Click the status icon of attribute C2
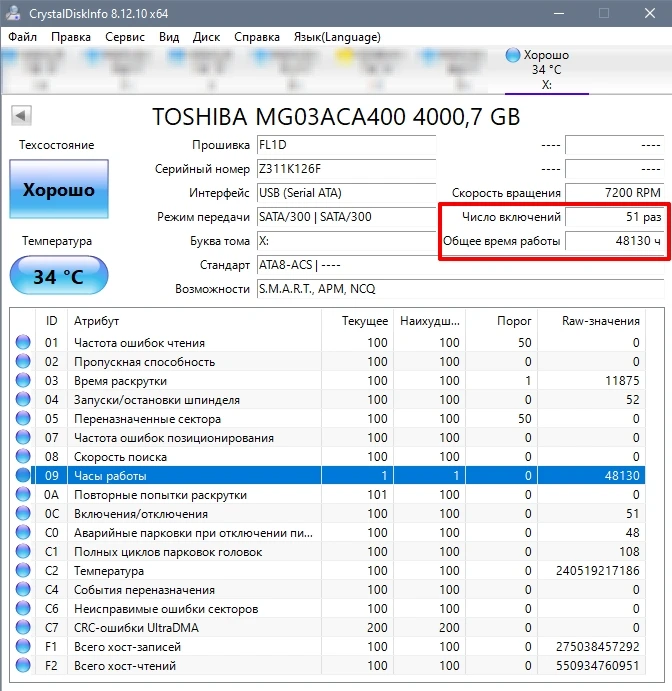This screenshot has width=672, height=691. pos(23,570)
